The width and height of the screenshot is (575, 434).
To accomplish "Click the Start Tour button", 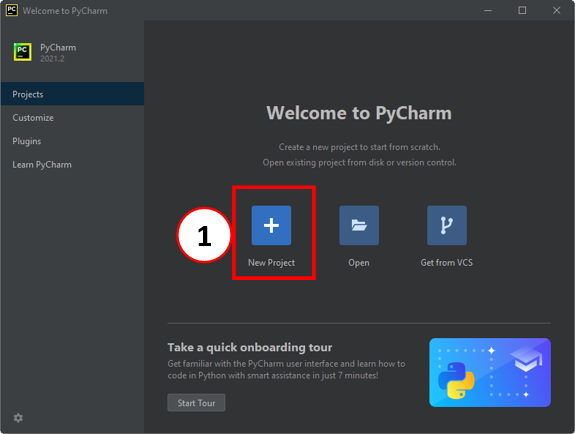I will pos(196,403).
